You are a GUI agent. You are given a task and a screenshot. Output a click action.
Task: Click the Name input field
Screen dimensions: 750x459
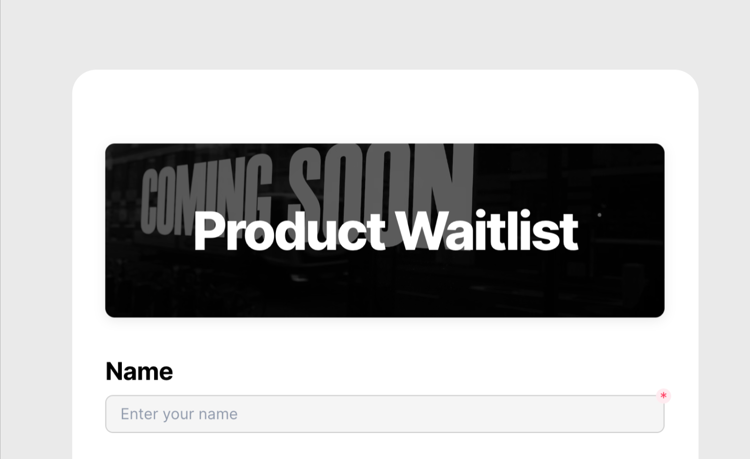(x=385, y=414)
